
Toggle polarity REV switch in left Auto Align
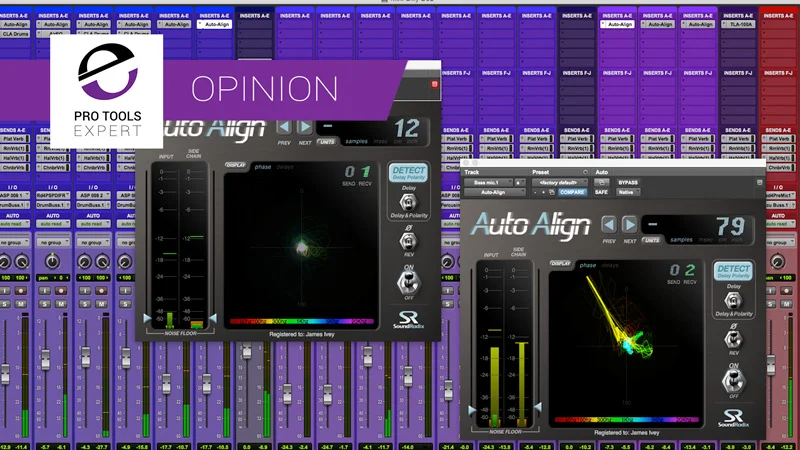click(408, 240)
